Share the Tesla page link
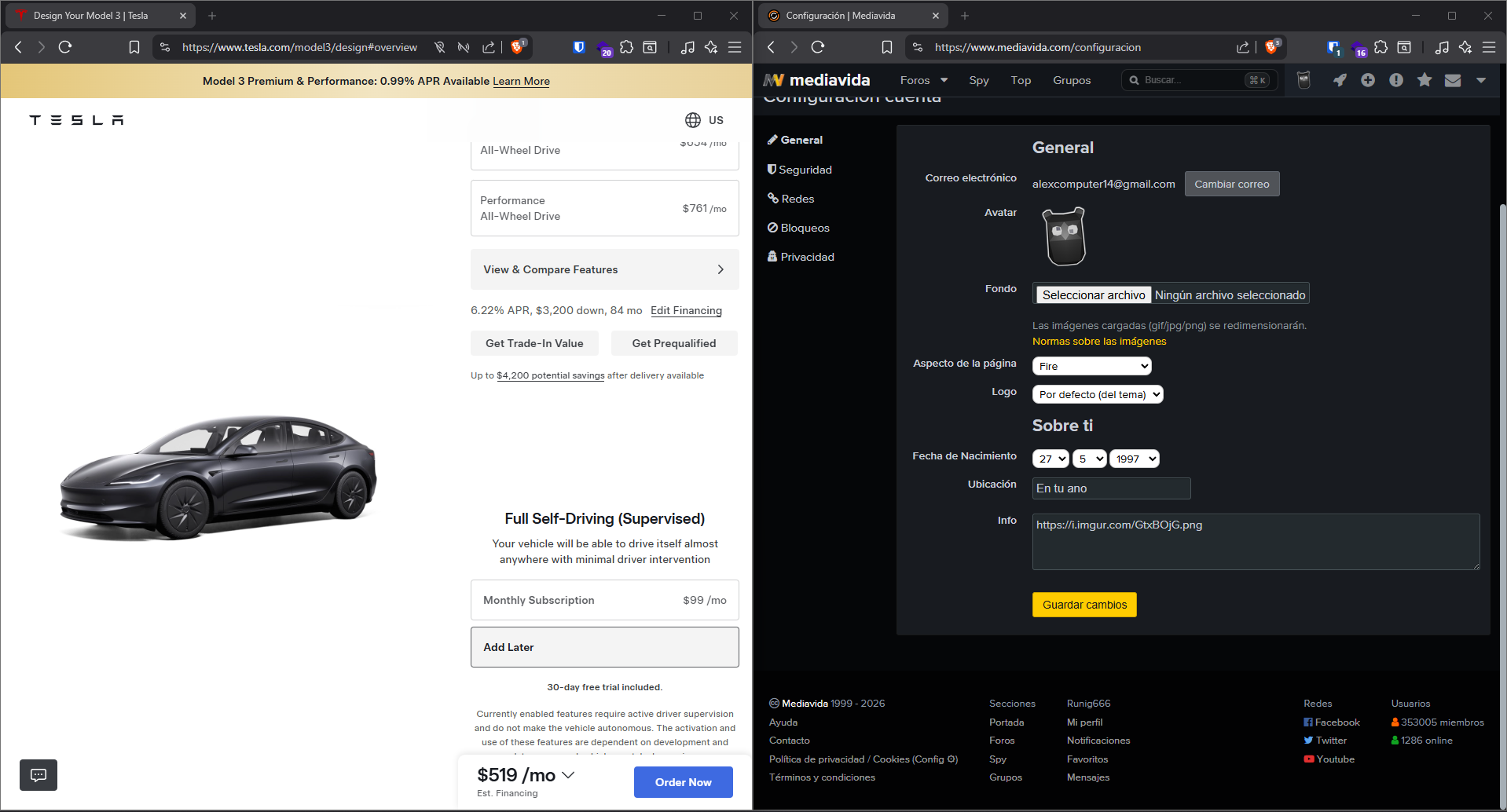Image resolution: width=1507 pixels, height=812 pixels. (x=488, y=47)
